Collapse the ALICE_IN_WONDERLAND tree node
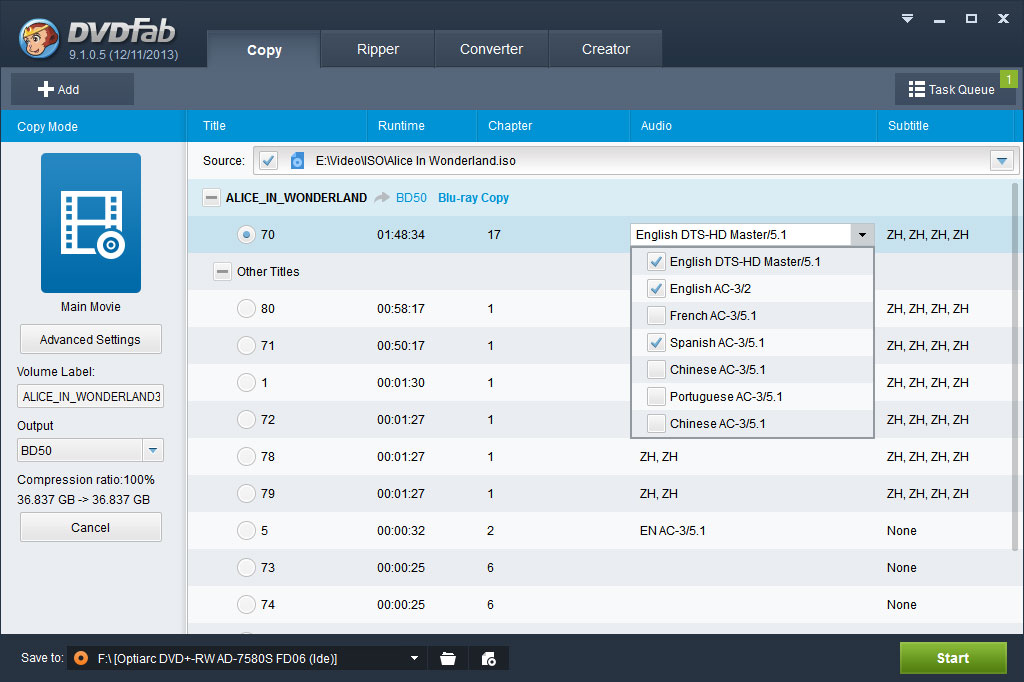1024x682 pixels. pos(212,197)
